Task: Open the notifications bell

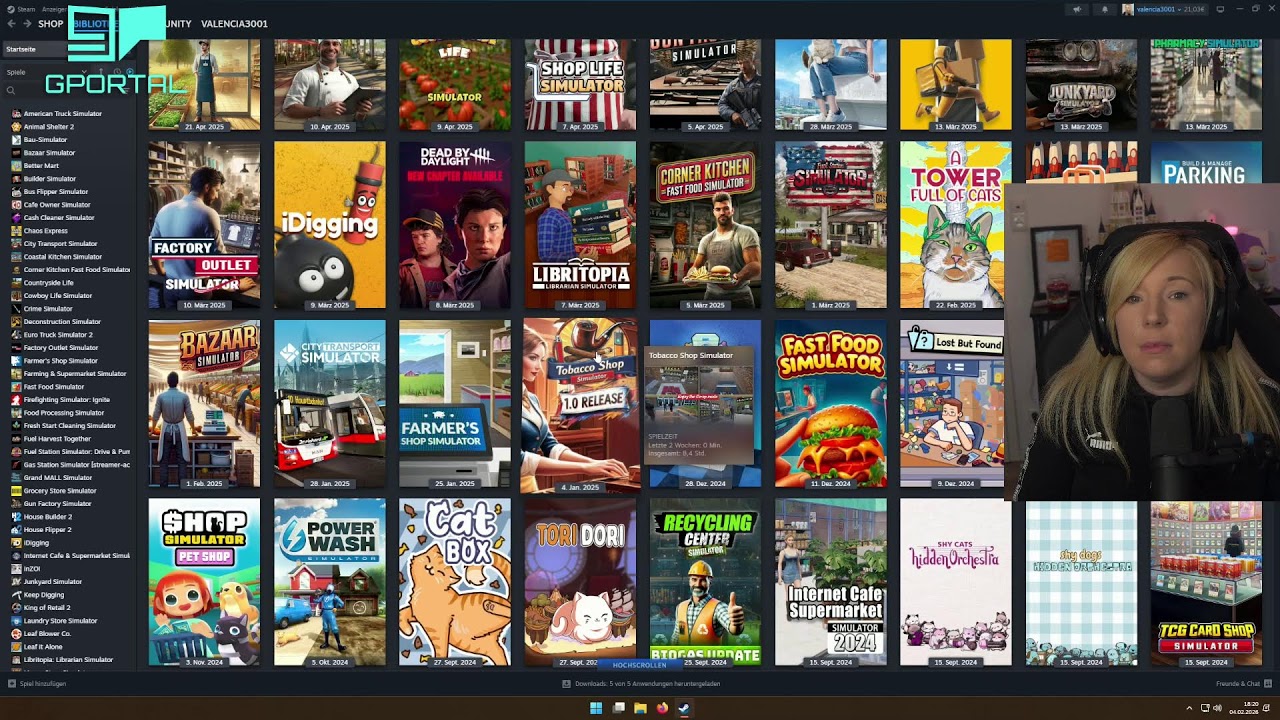Action: [x=1105, y=9]
